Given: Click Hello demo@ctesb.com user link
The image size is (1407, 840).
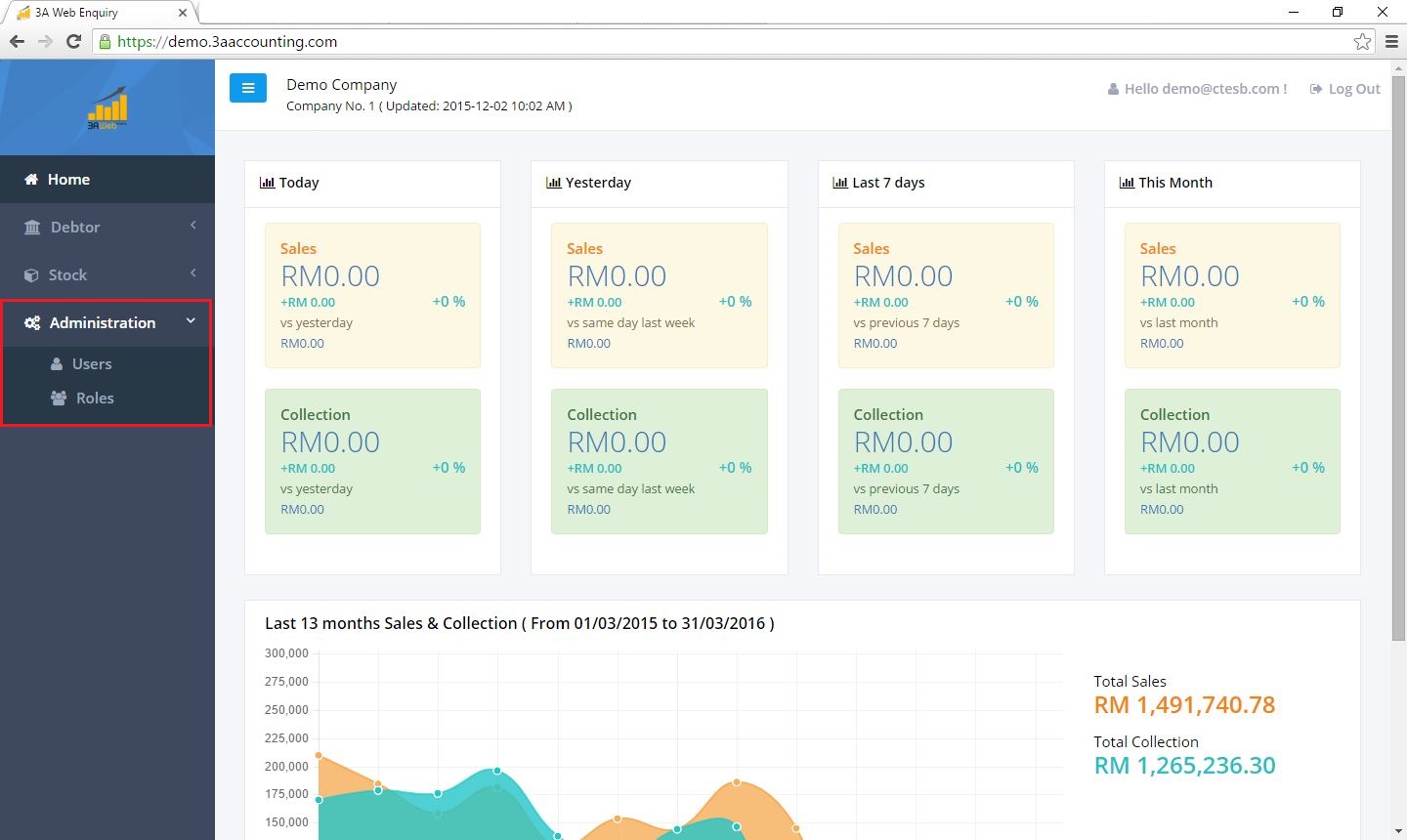Looking at the screenshot, I should (x=1197, y=89).
